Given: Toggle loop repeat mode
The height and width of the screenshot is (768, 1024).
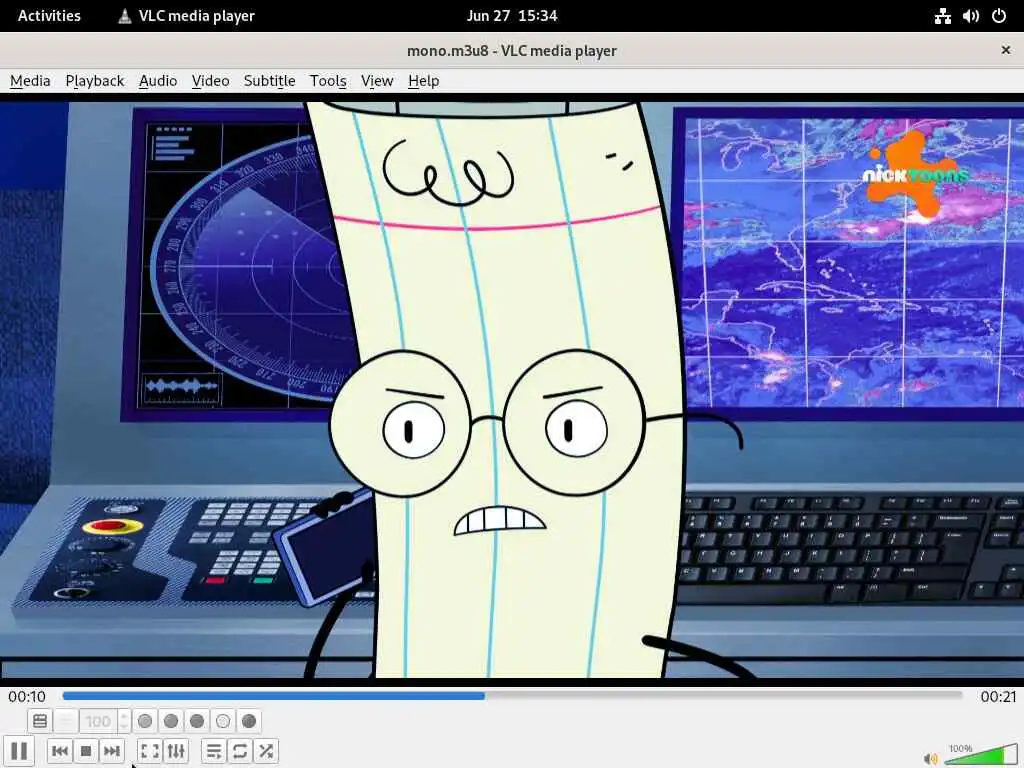Looking at the screenshot, I should pos(240,750).
